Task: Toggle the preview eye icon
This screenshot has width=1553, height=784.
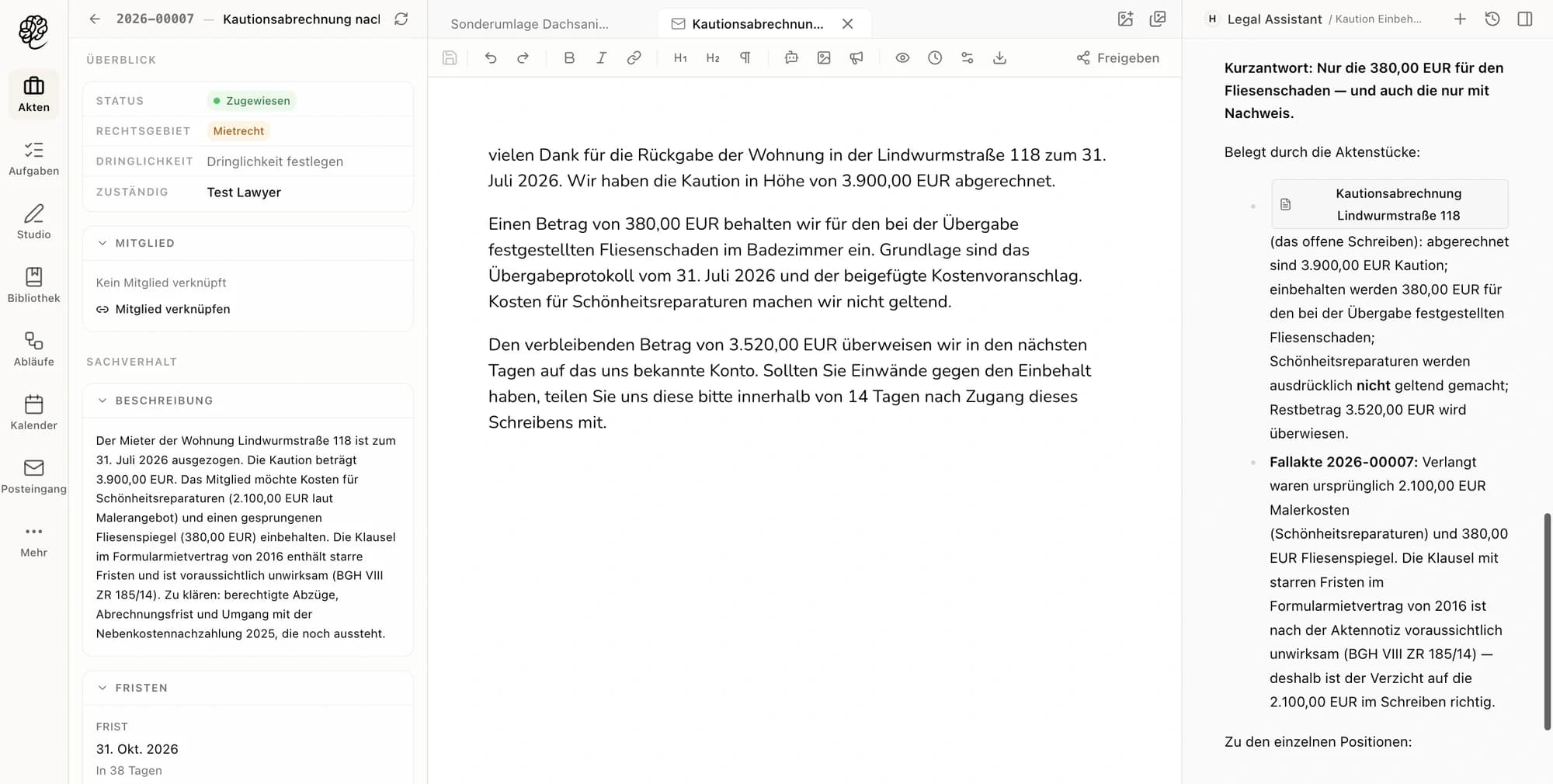Action: coord(902,57)
